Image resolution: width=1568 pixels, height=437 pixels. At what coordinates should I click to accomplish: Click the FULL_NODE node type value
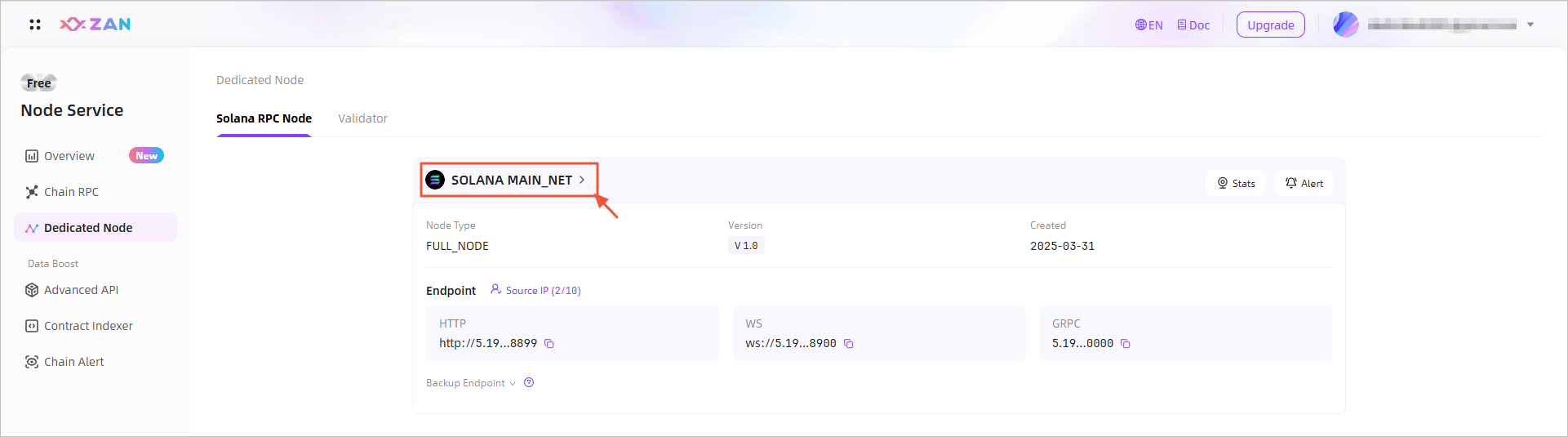point(457,246)
